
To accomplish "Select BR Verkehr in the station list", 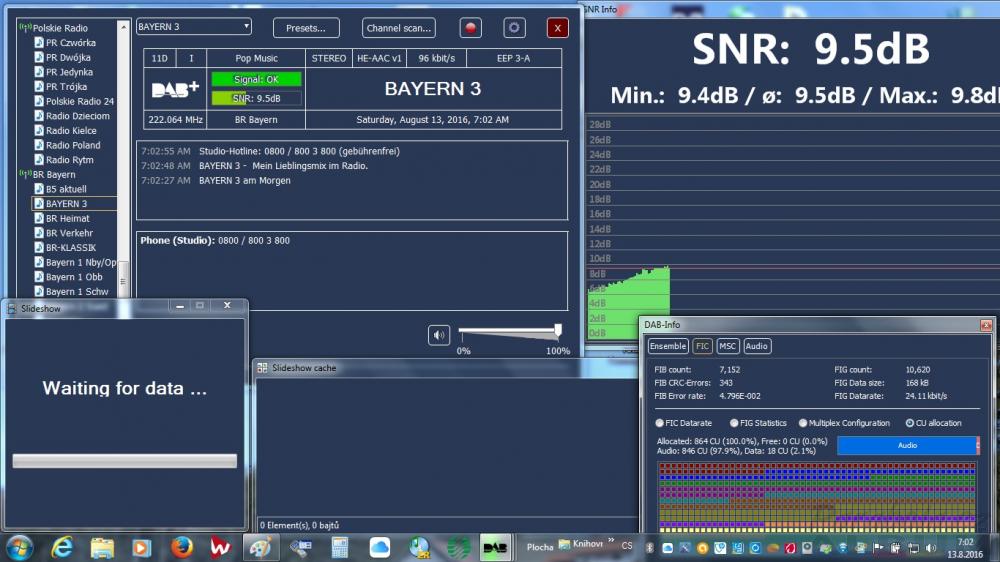I will point(69,233).
